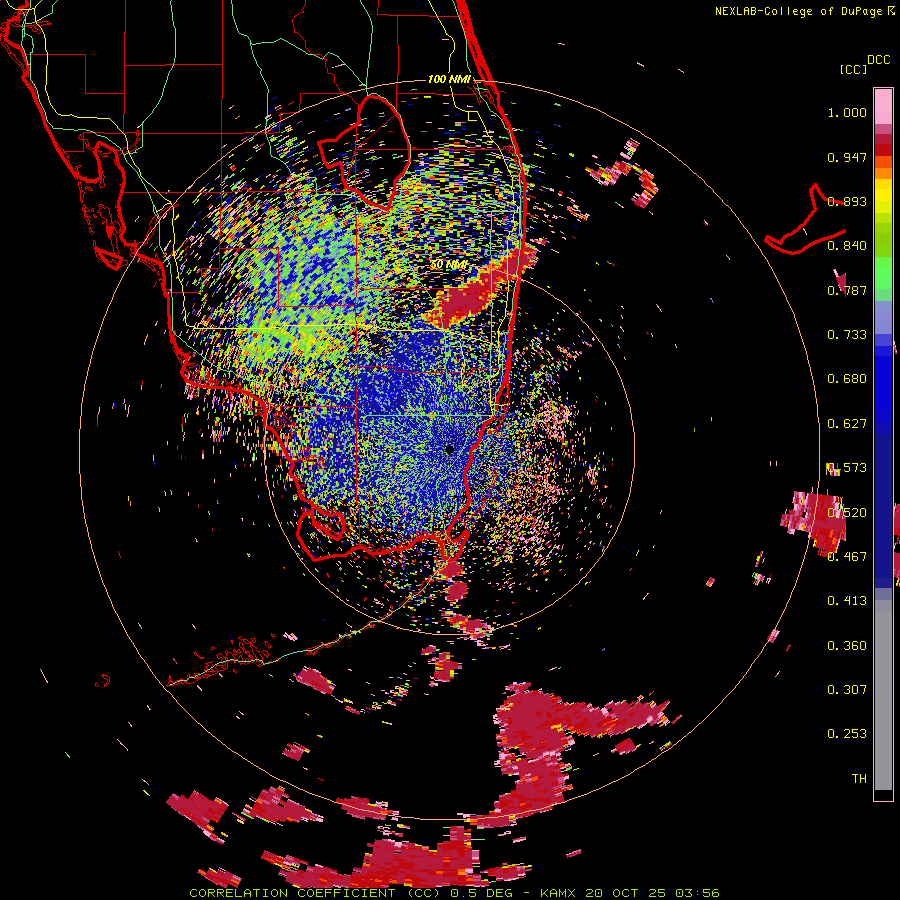Click the TH threshold label
Screen dimensions: 900x900
(859, 779)
